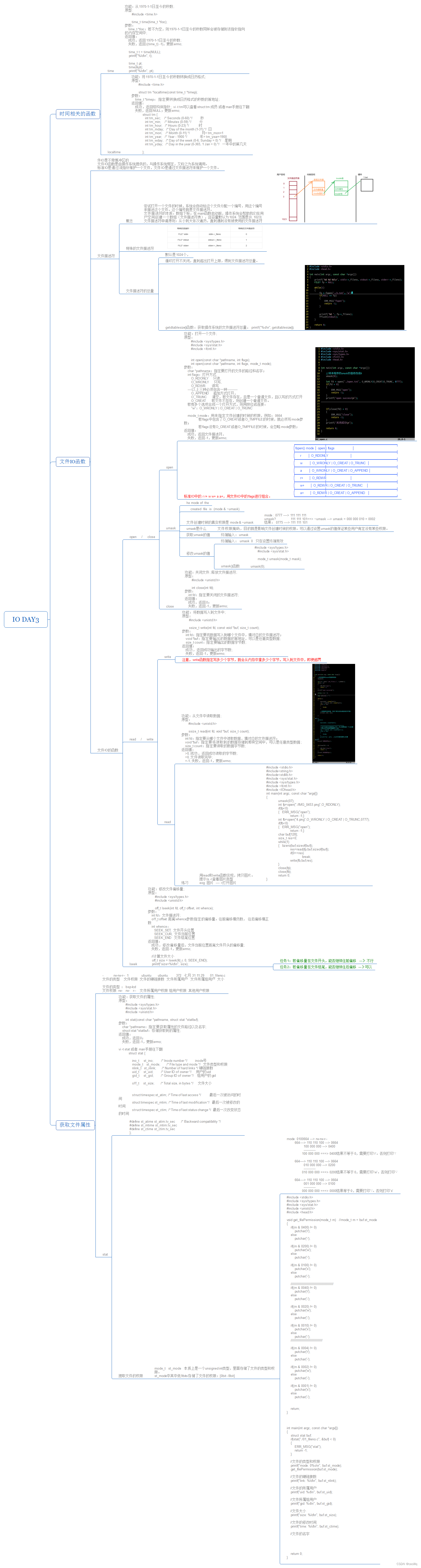Click the 'localtime' branch label

pyautogui.click(x=114, y=152)
